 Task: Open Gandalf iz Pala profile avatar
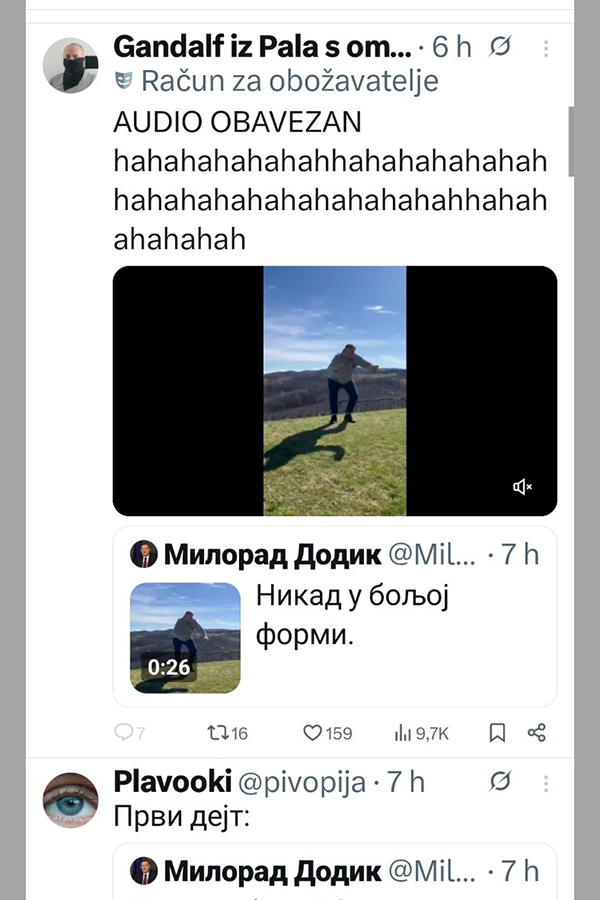71,66
